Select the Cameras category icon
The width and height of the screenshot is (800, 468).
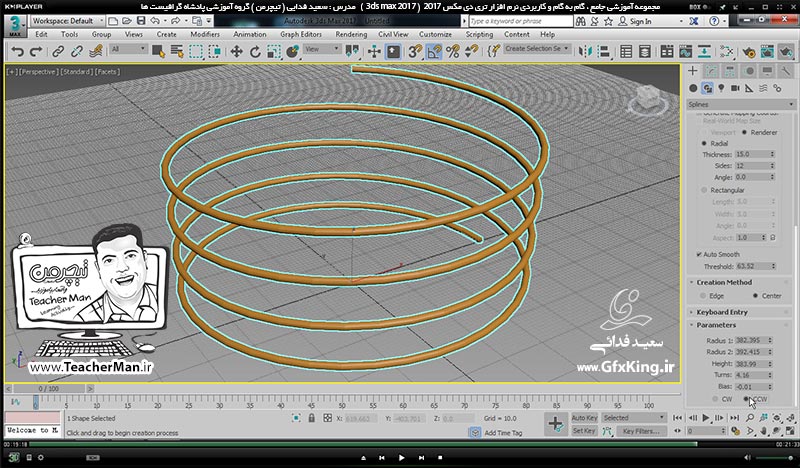click(x=735, y=88)
